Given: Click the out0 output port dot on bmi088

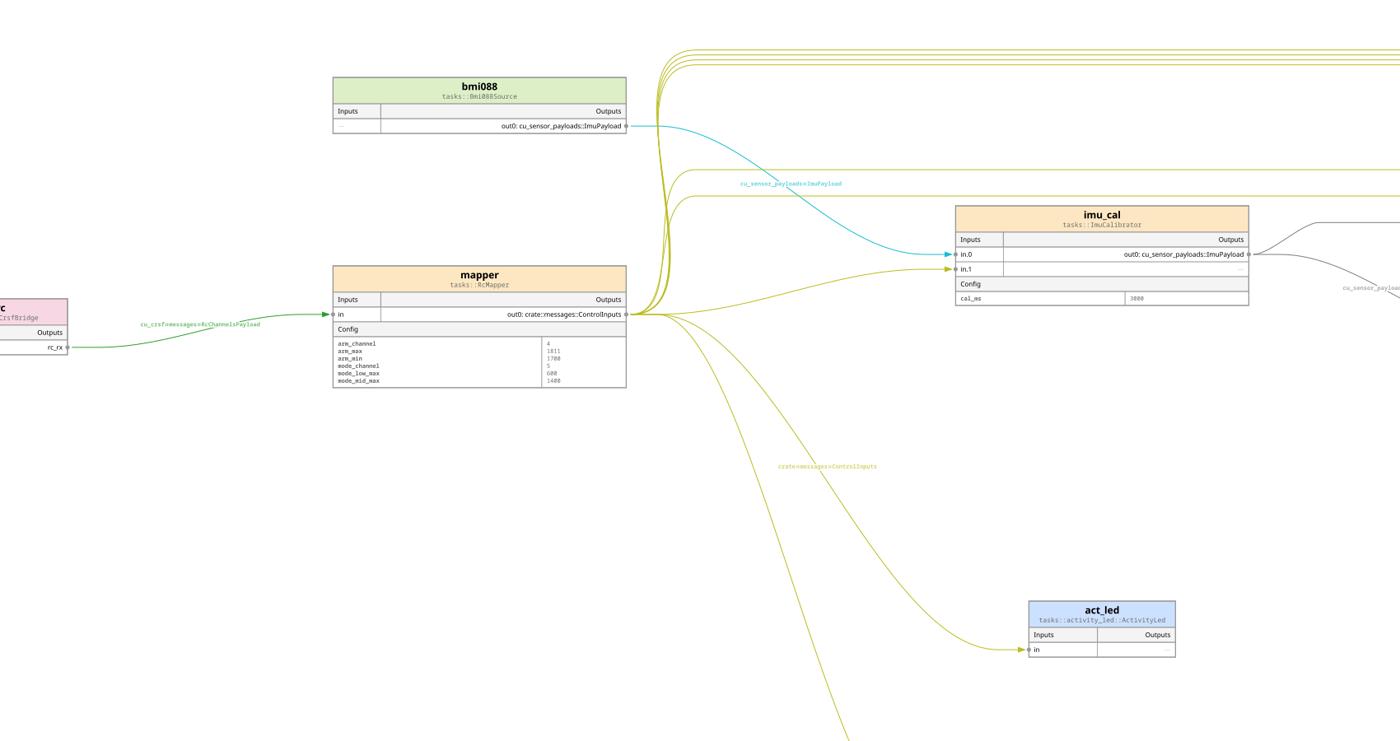Looking at the screenshot, I should (628, 124).
